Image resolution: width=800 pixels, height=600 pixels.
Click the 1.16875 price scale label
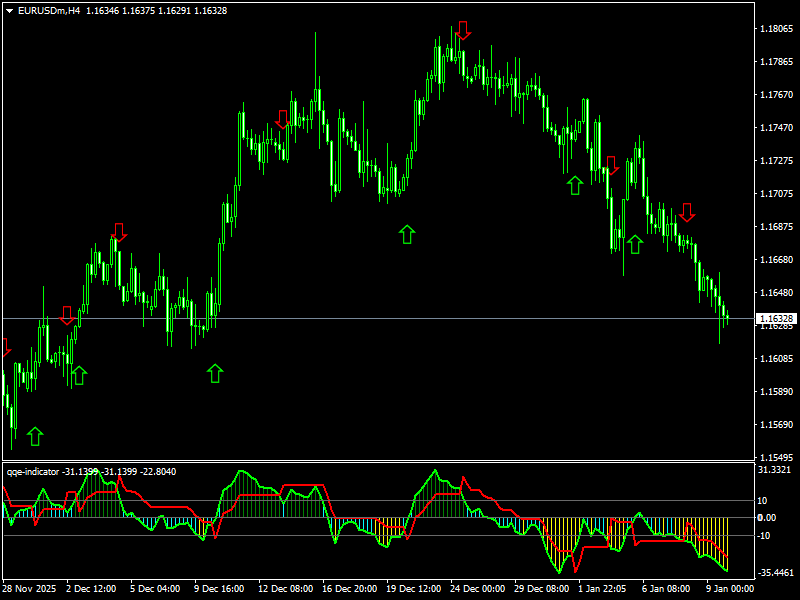pos(777,227)
